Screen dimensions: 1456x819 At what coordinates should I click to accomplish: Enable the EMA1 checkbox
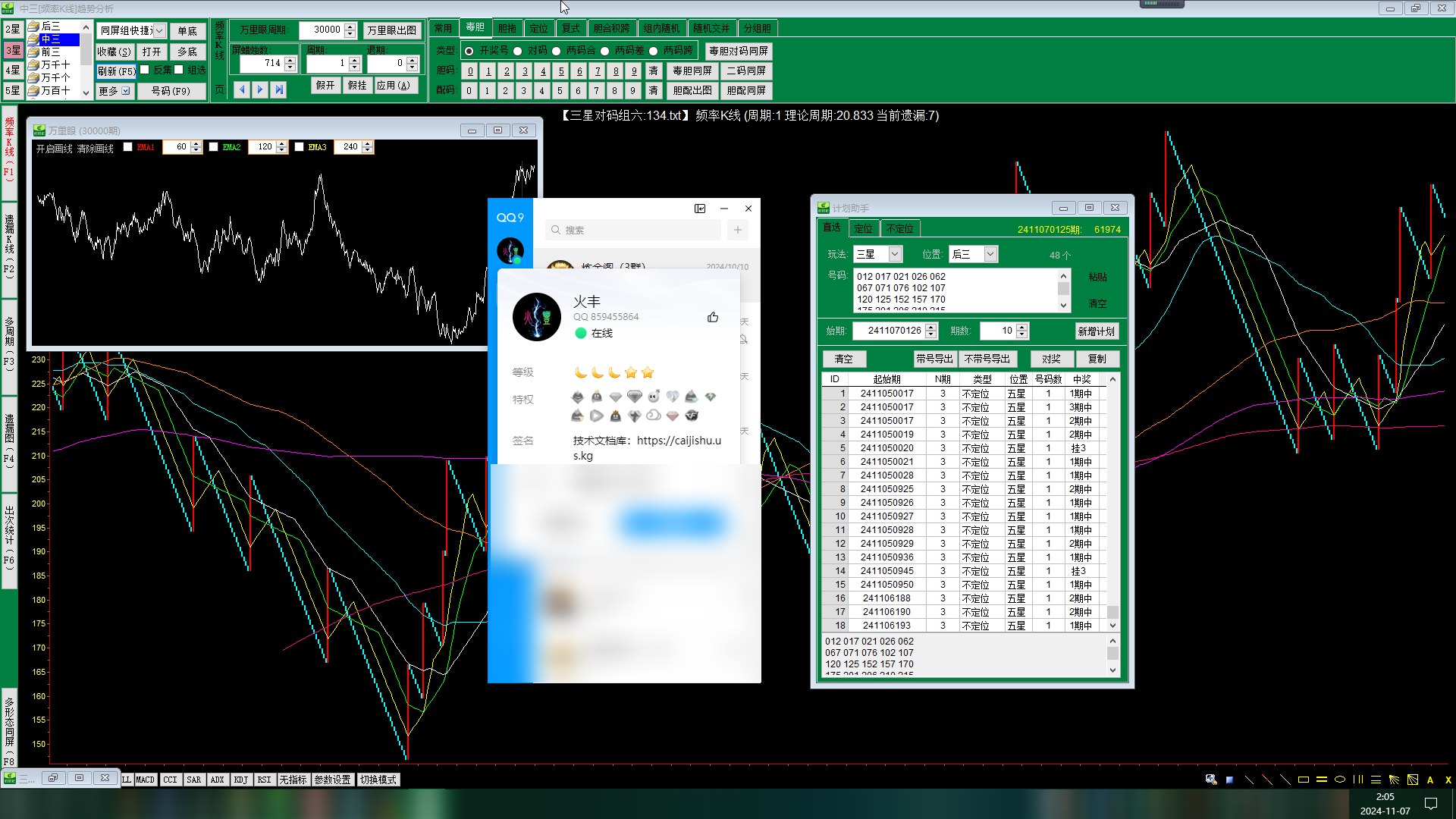pyautogui.click(x=127, y=147)
